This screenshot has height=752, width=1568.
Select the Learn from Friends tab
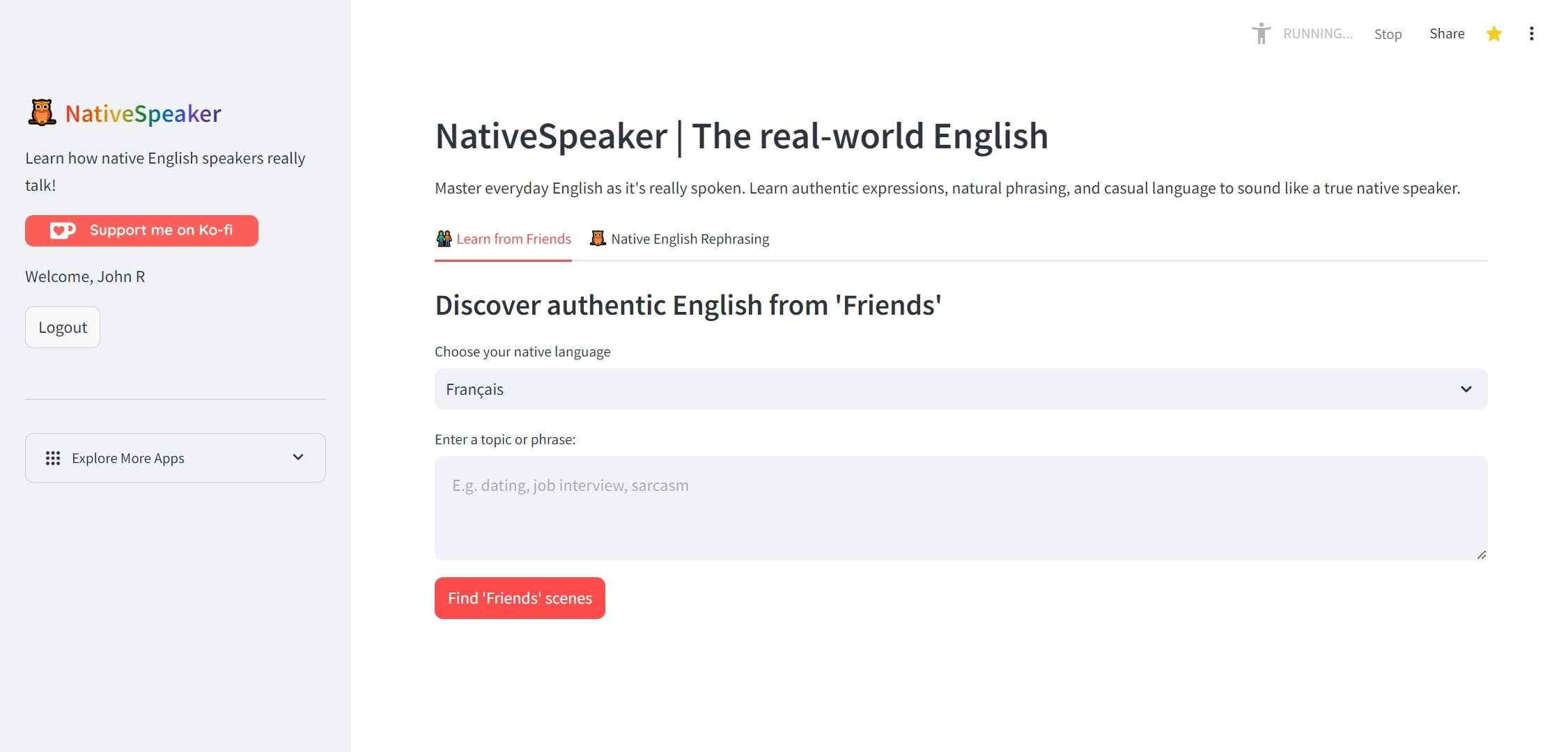(x=513, y=239)
